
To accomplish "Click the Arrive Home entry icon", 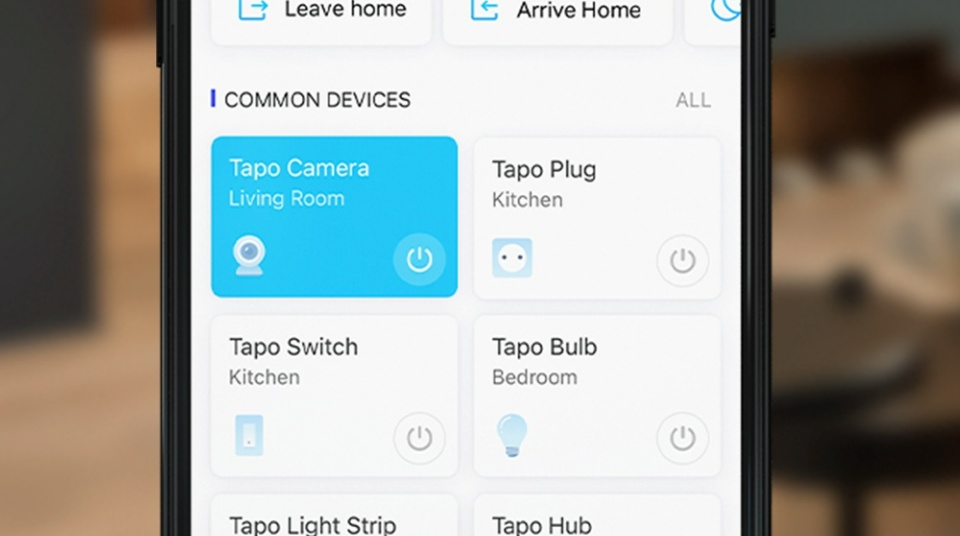I will click(484, 9).
